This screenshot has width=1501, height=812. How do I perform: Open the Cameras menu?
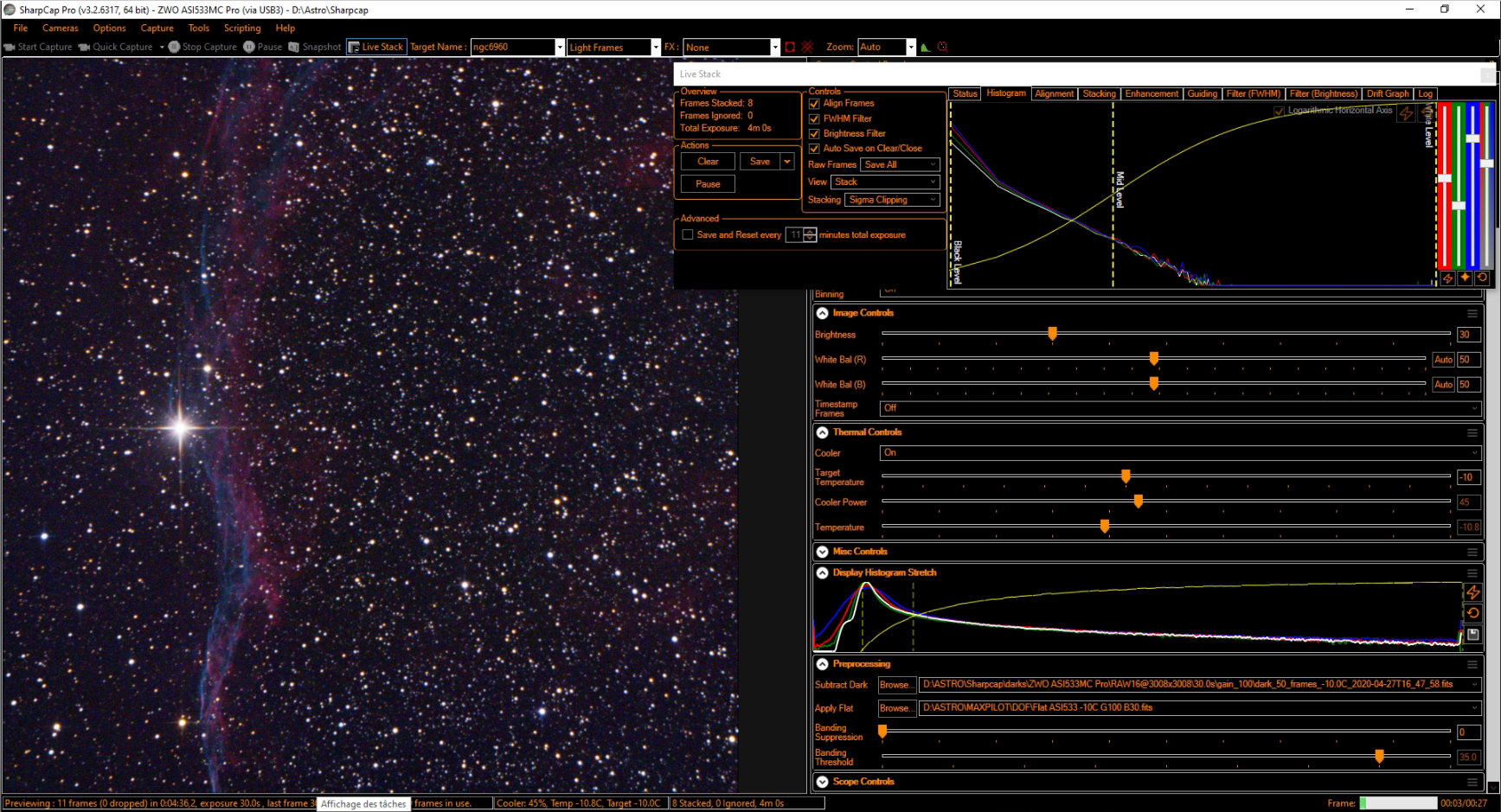(x=61, y=28)
